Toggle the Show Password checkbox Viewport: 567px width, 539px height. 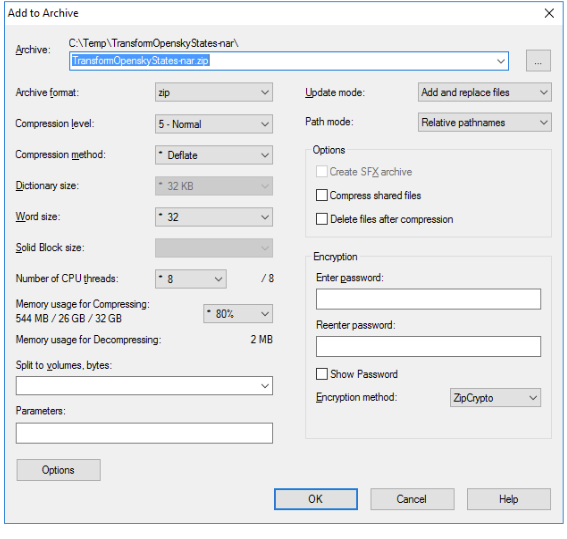[x=321, y=374]
